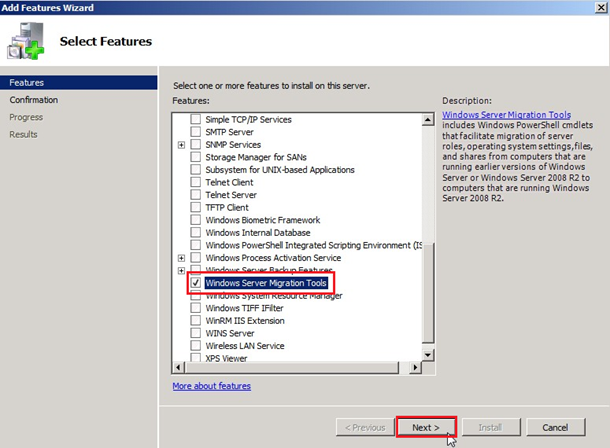
Task: Select the Telnet Client list text
Action: [x=229, y=182]
